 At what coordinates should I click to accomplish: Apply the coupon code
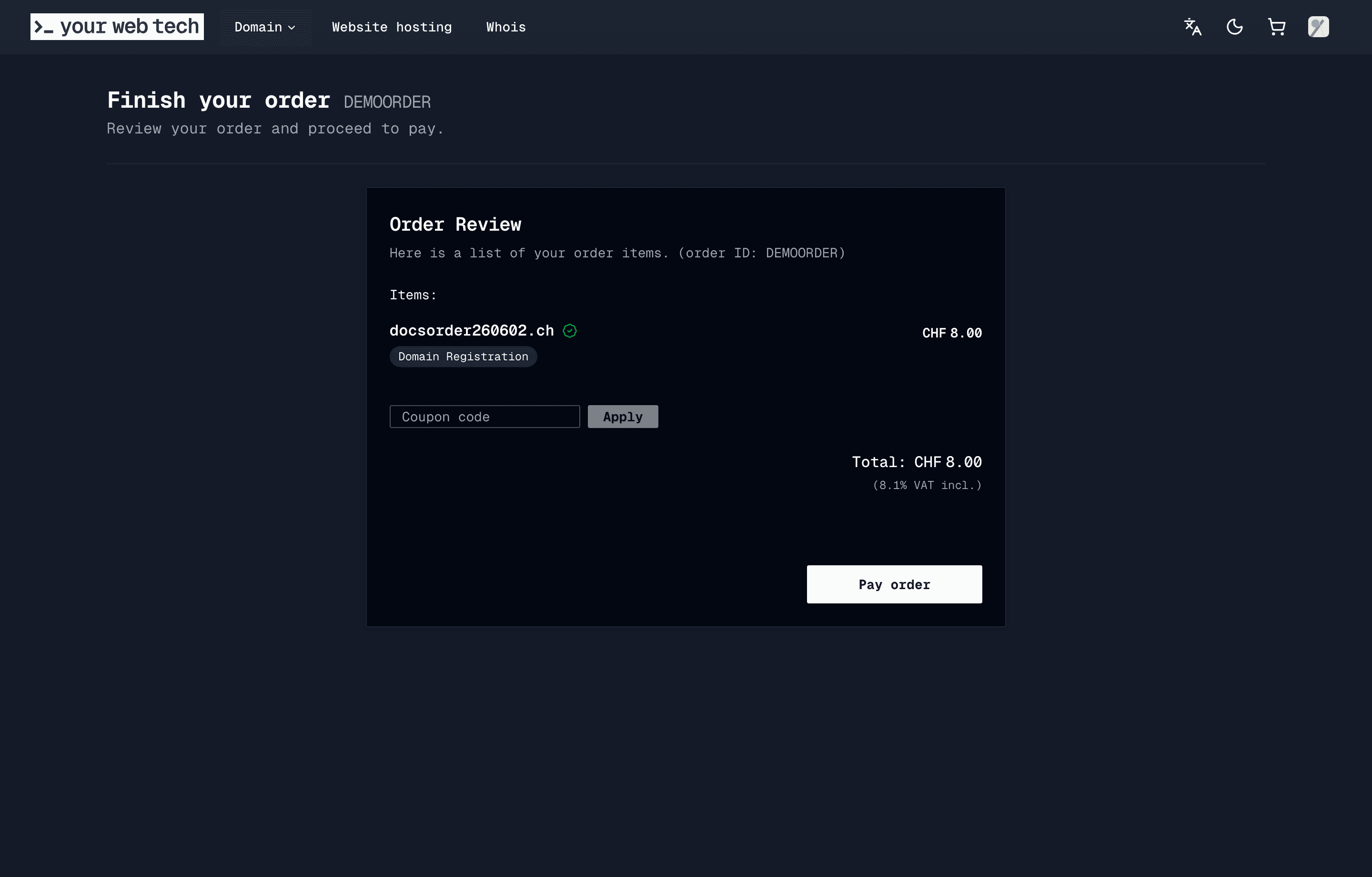(623, 417)
